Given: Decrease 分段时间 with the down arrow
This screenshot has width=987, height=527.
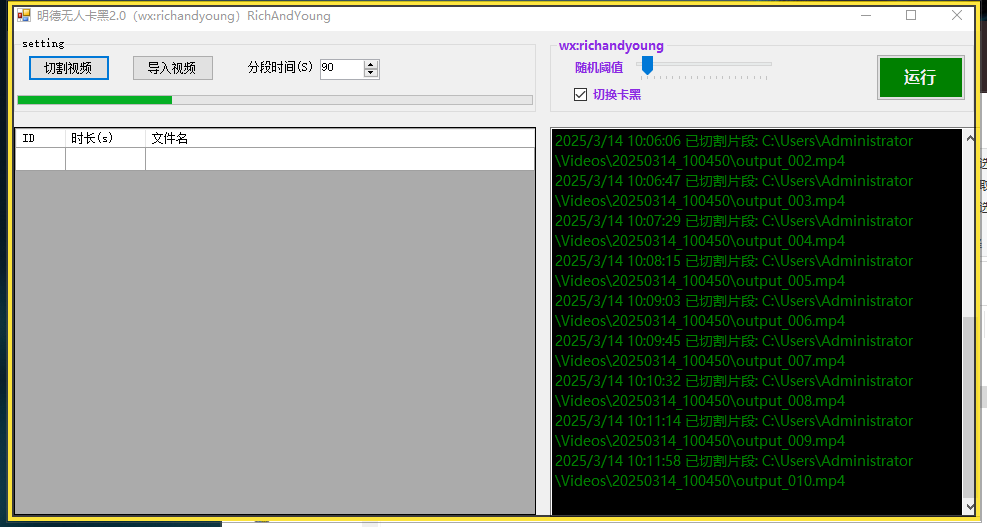Looking at the screenshot, I should [371, 73].
